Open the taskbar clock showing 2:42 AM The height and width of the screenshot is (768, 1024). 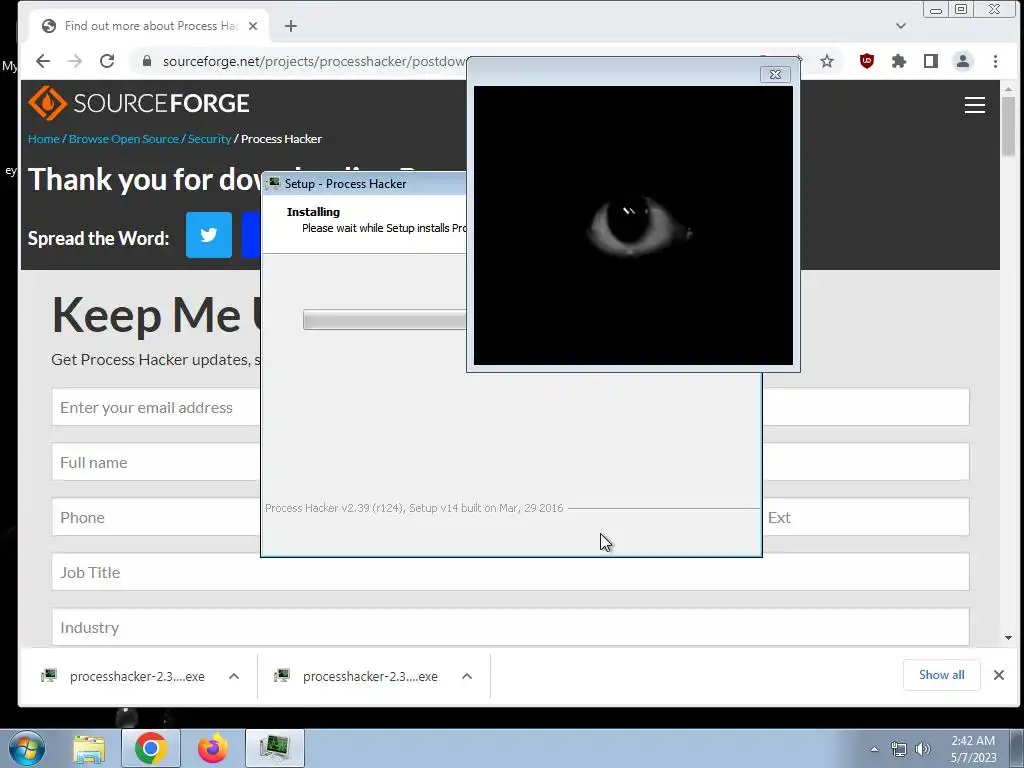[x=973, y=749]
